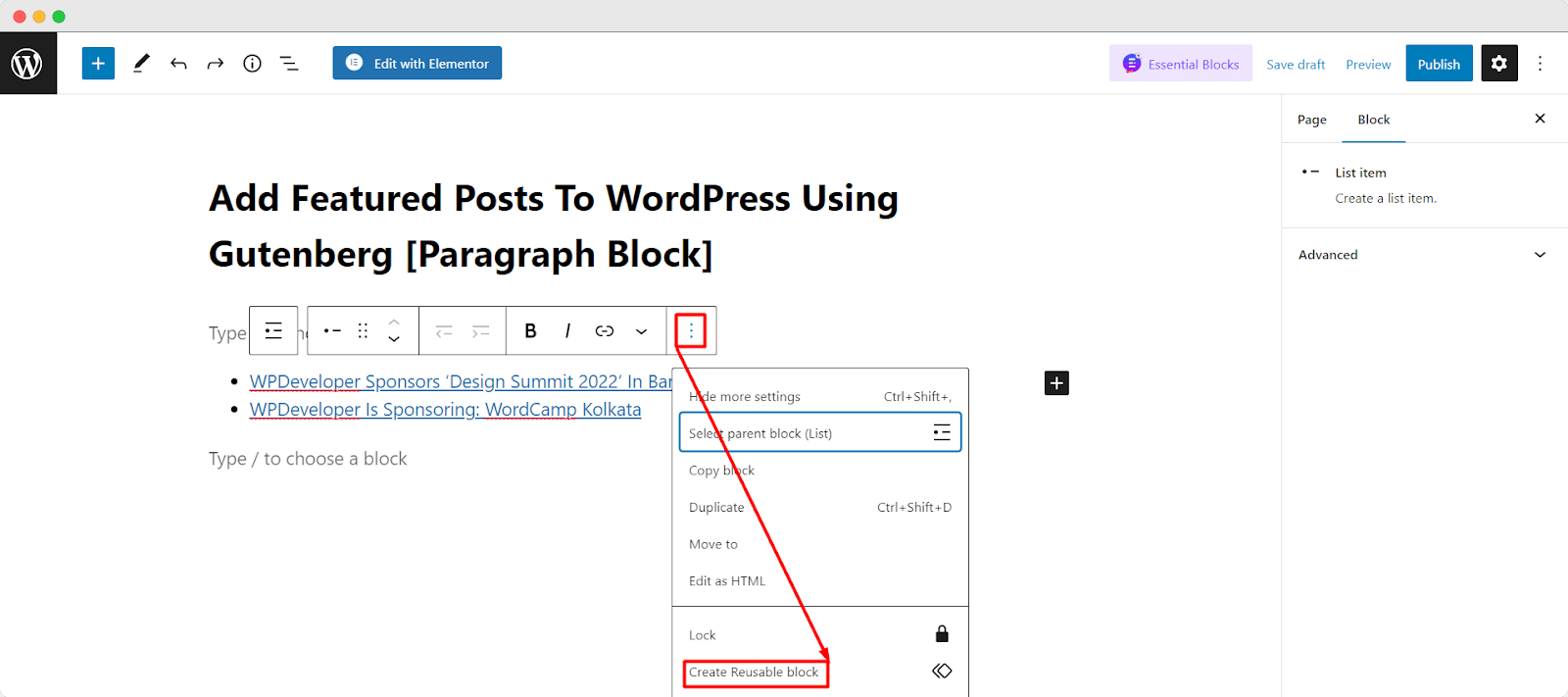This screenshot has height=697, width=1568.
Task: Outdent the list item
Action: [x=444, y=331]
